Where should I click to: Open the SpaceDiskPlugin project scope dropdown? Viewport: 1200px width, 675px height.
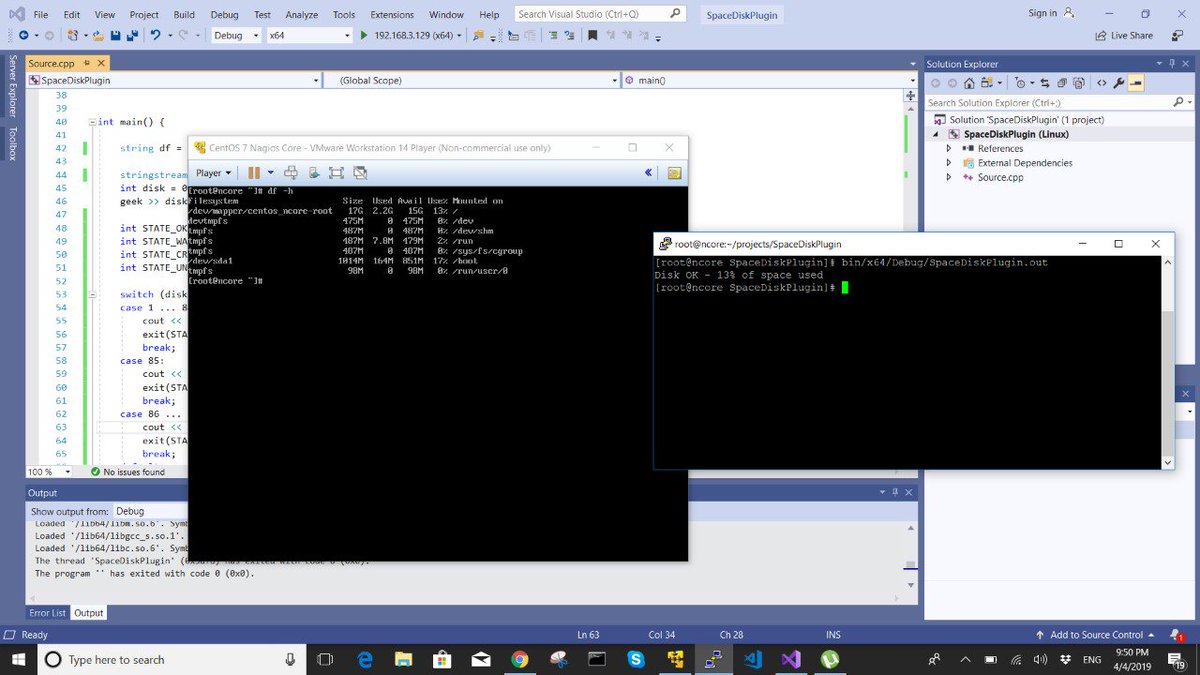click(x=175, y=80)
